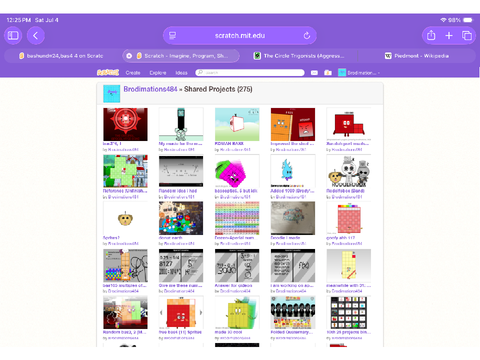This screenshot has height=360, width=480.
Task: Click the Brodimations484 profile picture in header
Action: [x=112, y=94]
